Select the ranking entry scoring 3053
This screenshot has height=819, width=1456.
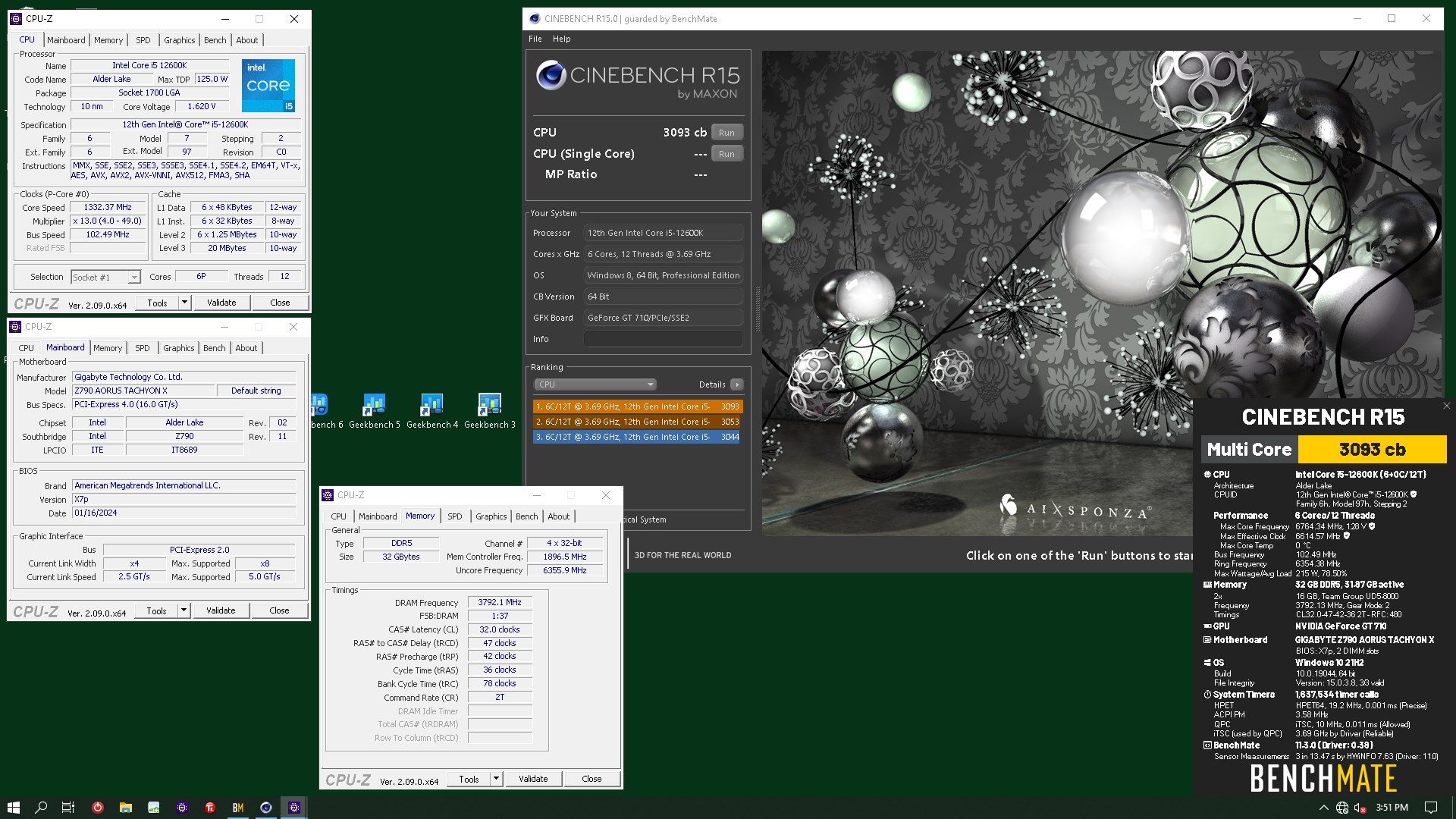click(637, 422)
